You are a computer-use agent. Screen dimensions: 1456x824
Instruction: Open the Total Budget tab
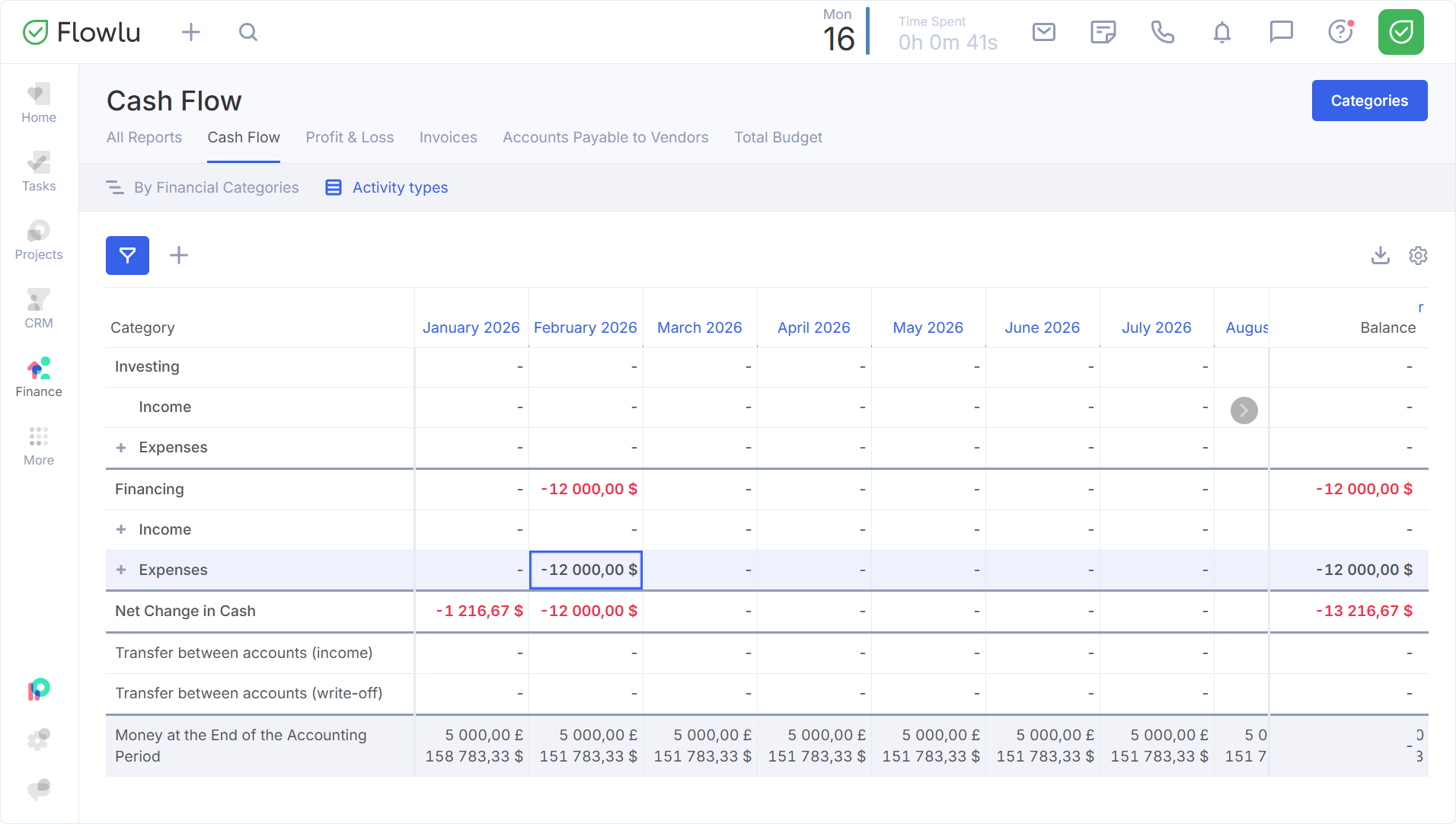click(777, 137)
